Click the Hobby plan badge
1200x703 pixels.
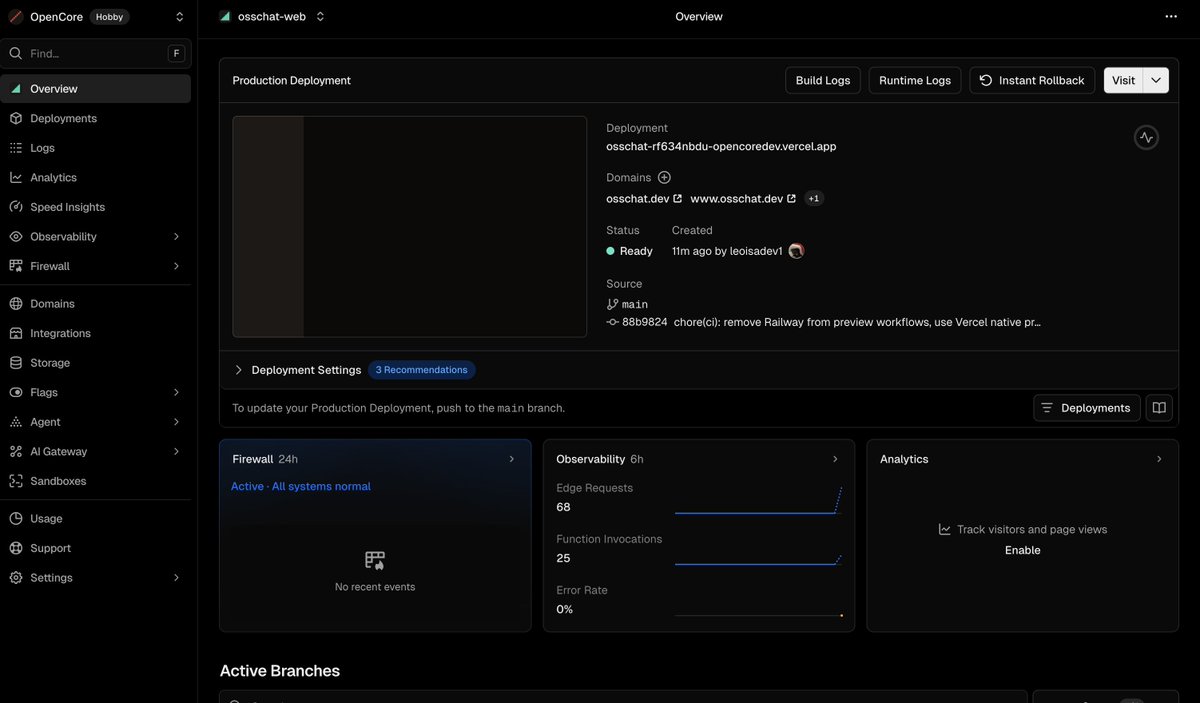tap(109, 17)
